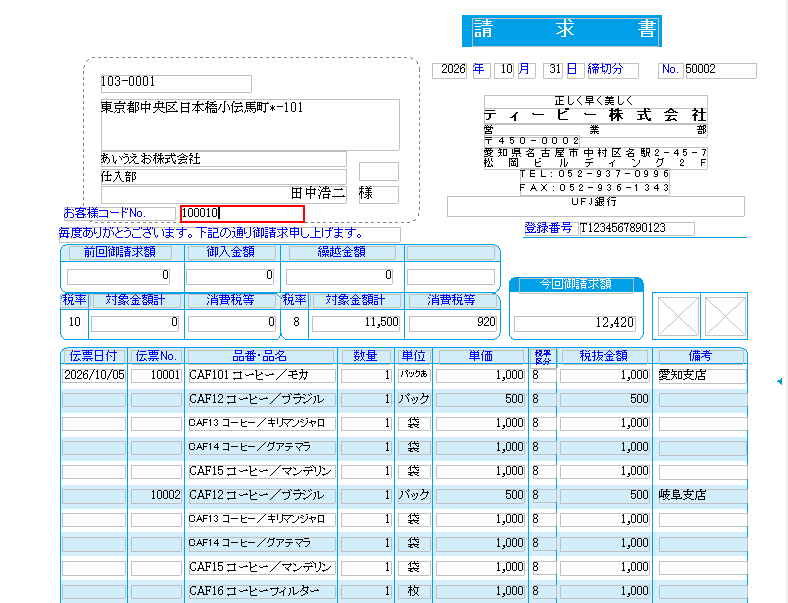Click the customer code field 100010
Viewport: 788px width, 603px height.
pos(242,214)
